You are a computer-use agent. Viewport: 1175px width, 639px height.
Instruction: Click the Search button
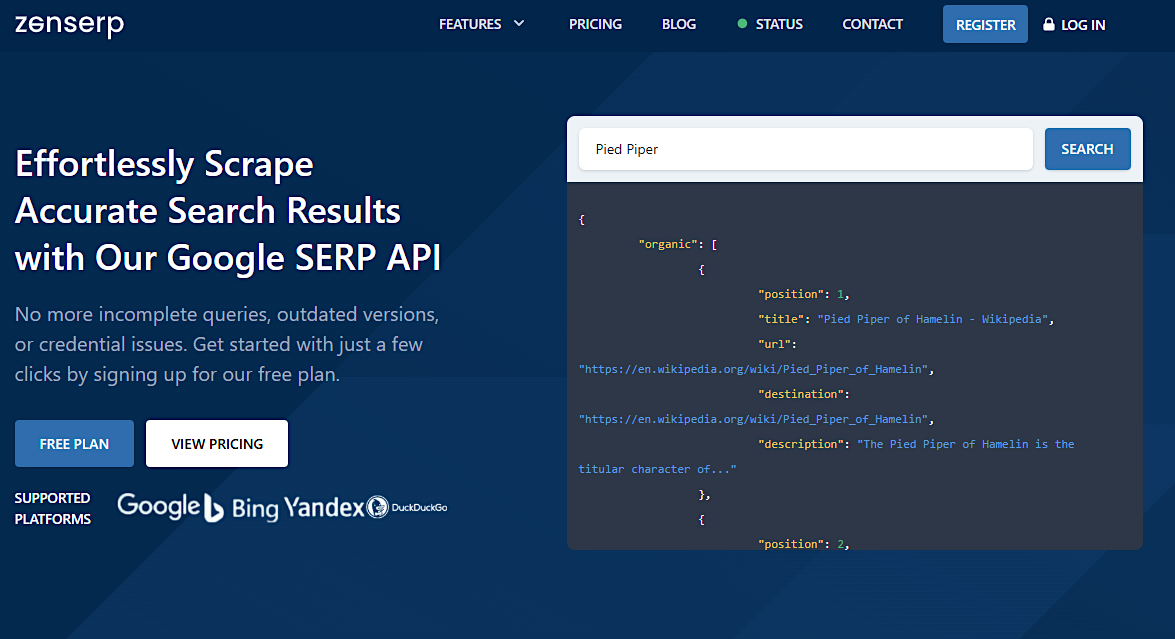point(1087,149)
